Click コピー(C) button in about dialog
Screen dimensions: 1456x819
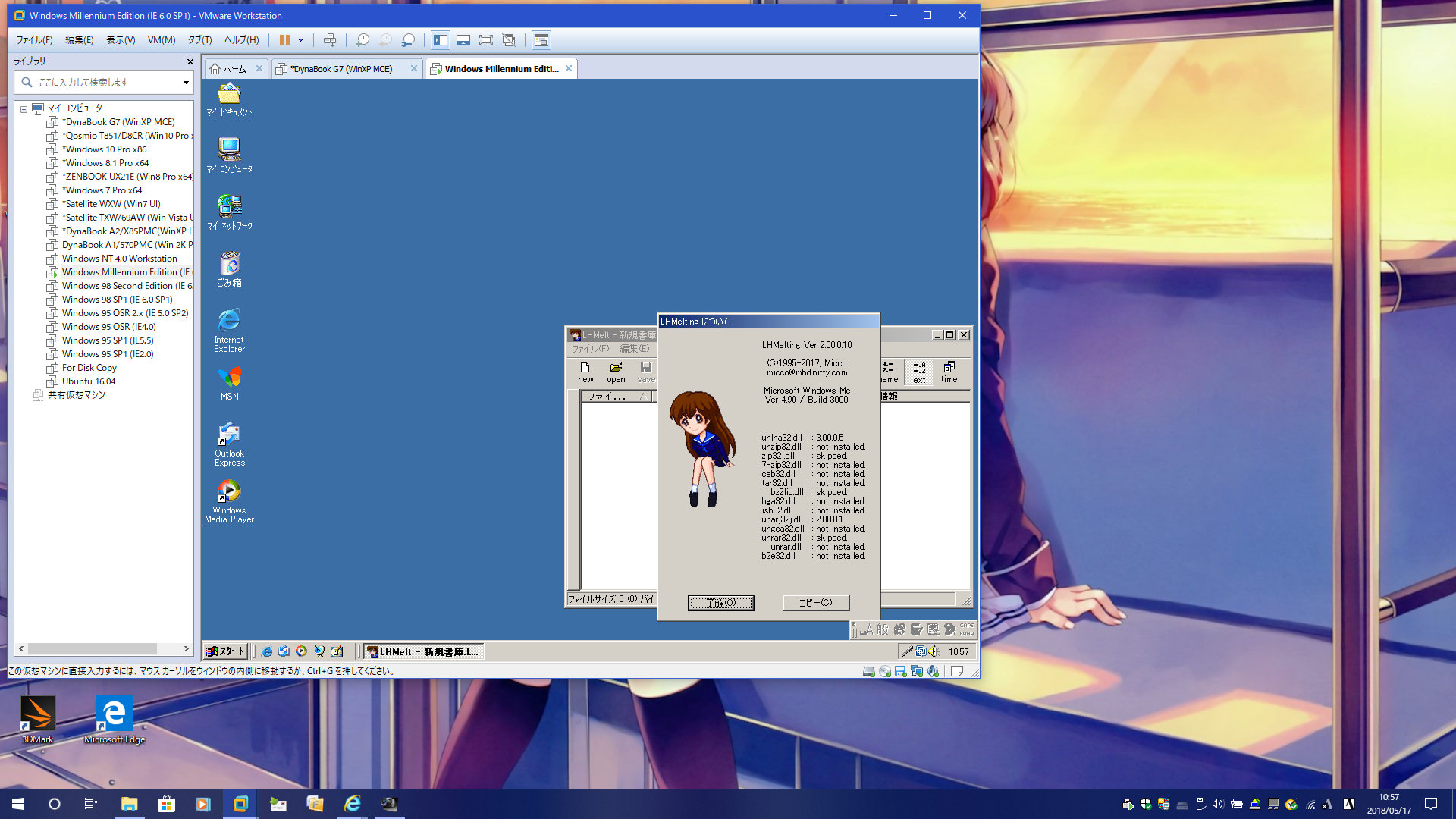click(816, 603)
